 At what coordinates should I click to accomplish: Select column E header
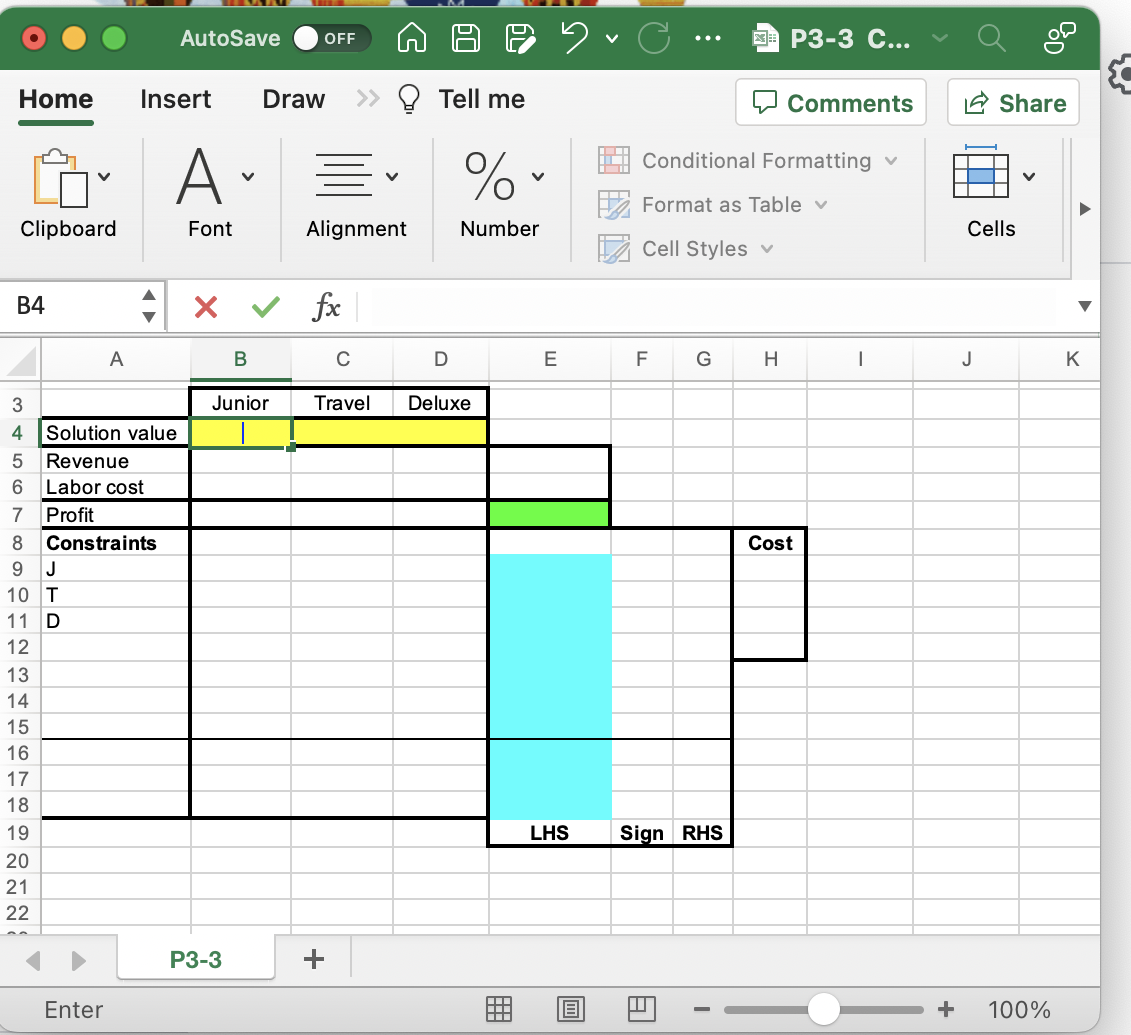click(550, 359)
